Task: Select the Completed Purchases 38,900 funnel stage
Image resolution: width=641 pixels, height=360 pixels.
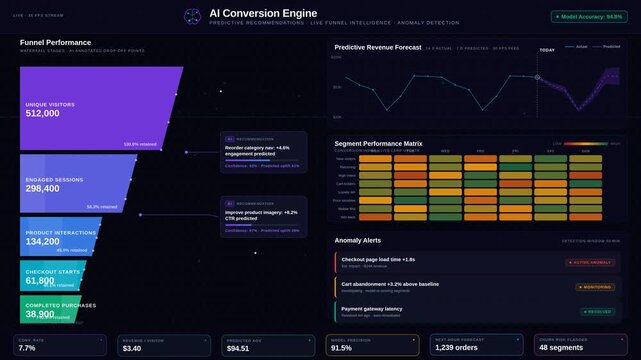Action: tap(50, 309)
